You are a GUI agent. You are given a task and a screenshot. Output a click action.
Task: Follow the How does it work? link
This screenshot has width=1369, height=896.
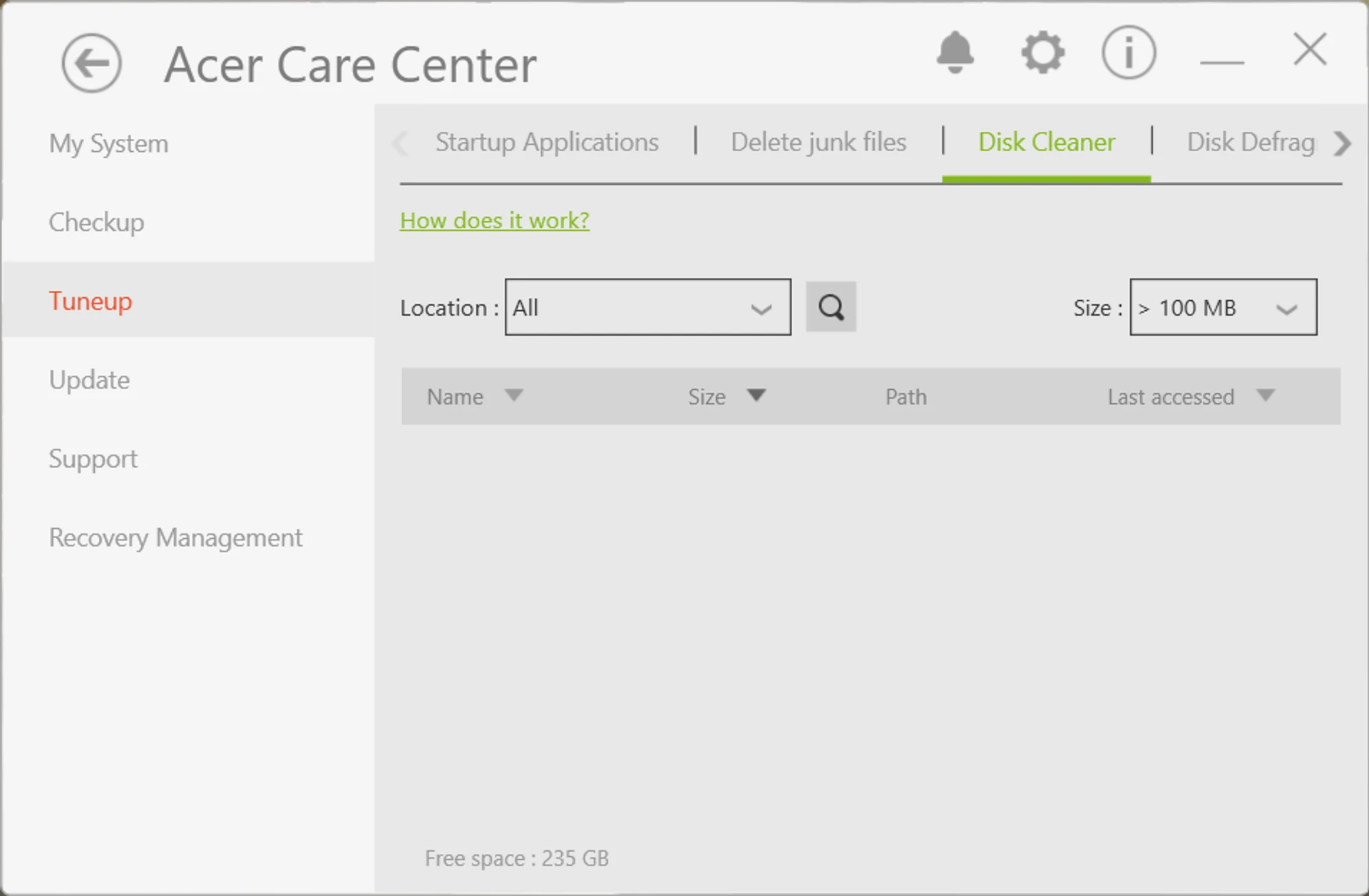click(494, 220)
